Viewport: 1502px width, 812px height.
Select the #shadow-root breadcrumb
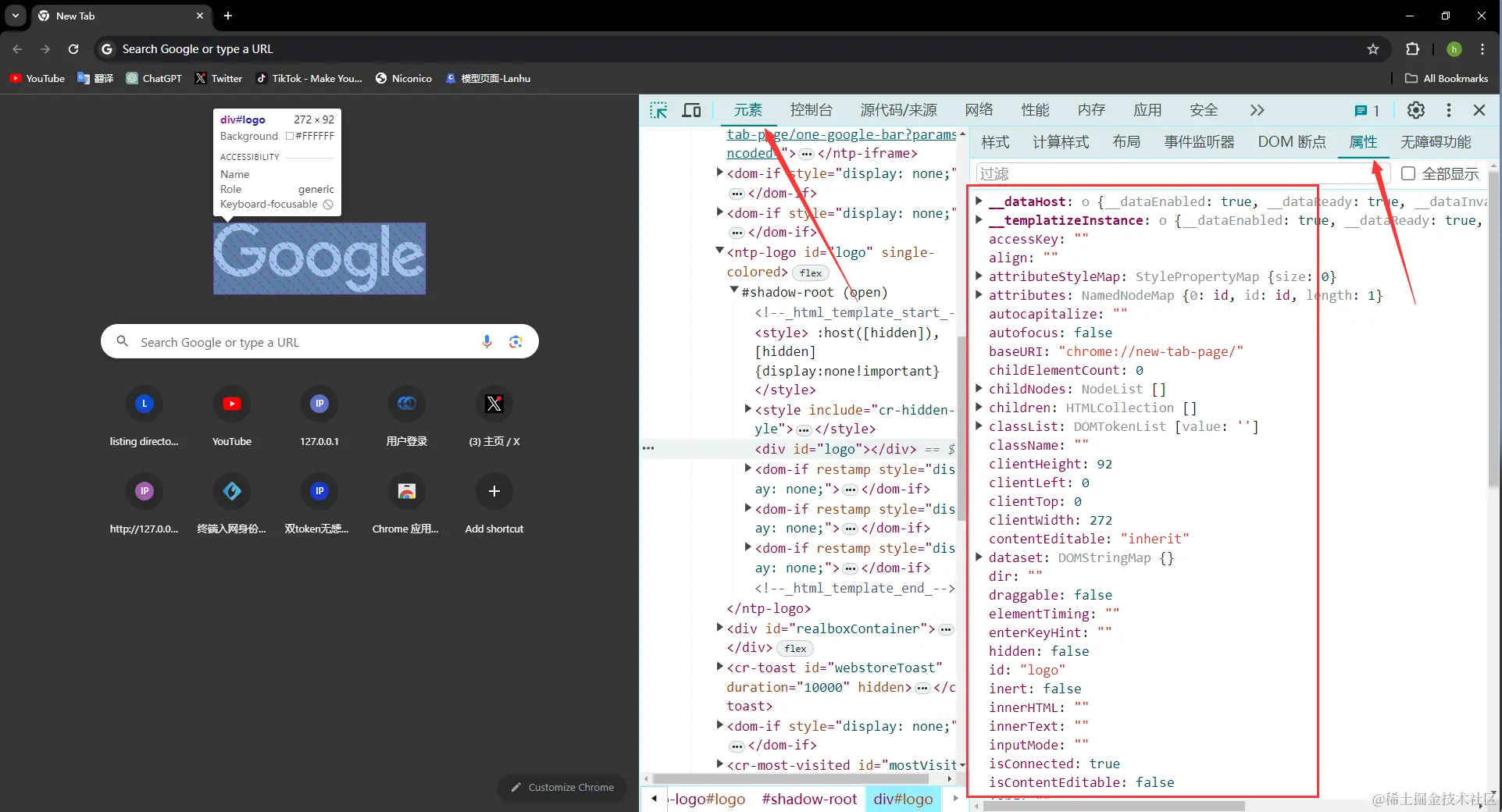pyautogui.click(x=809, y=799)
